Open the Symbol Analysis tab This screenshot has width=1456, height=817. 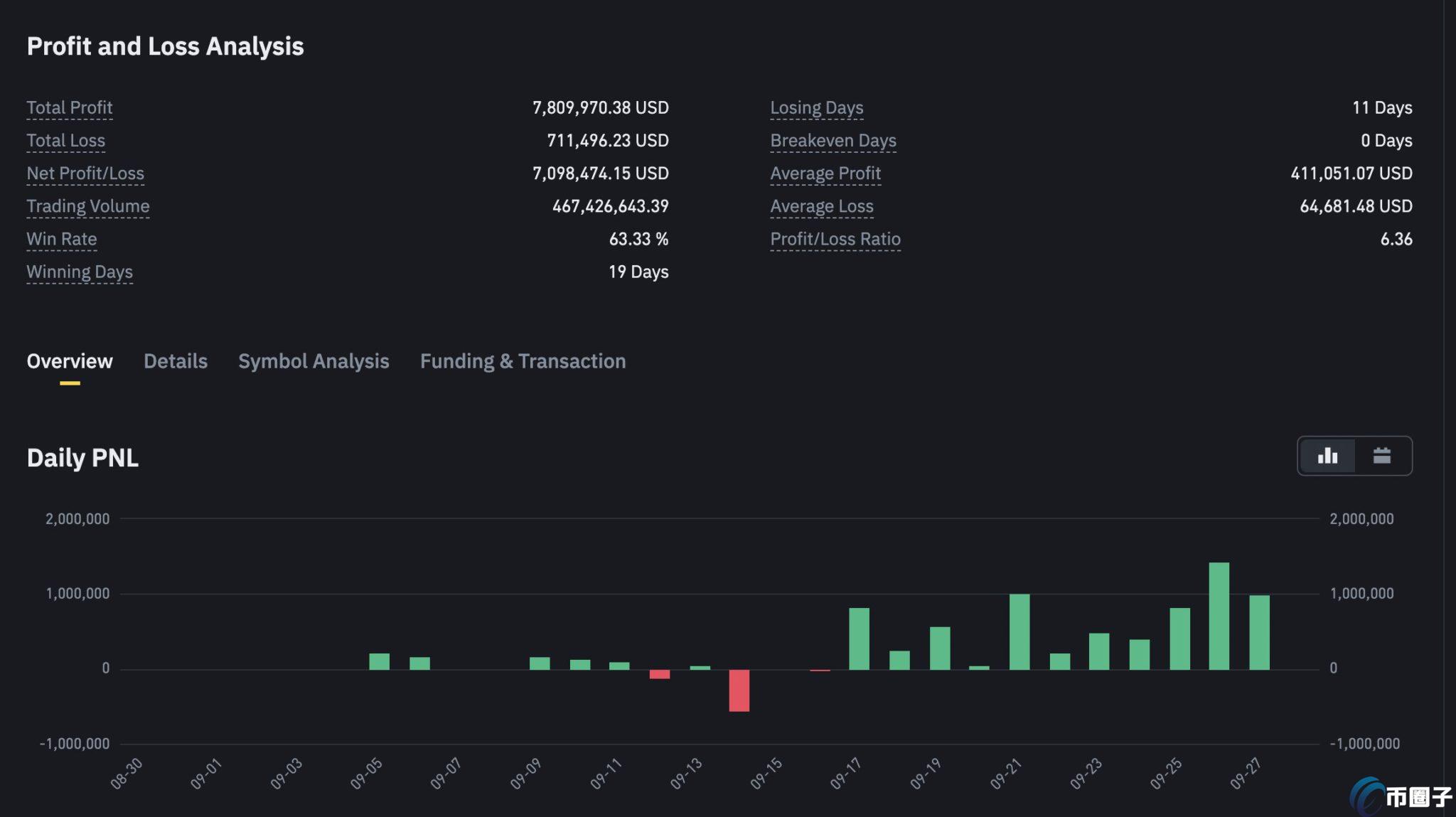pyautogui.click(x=314, y=361)
